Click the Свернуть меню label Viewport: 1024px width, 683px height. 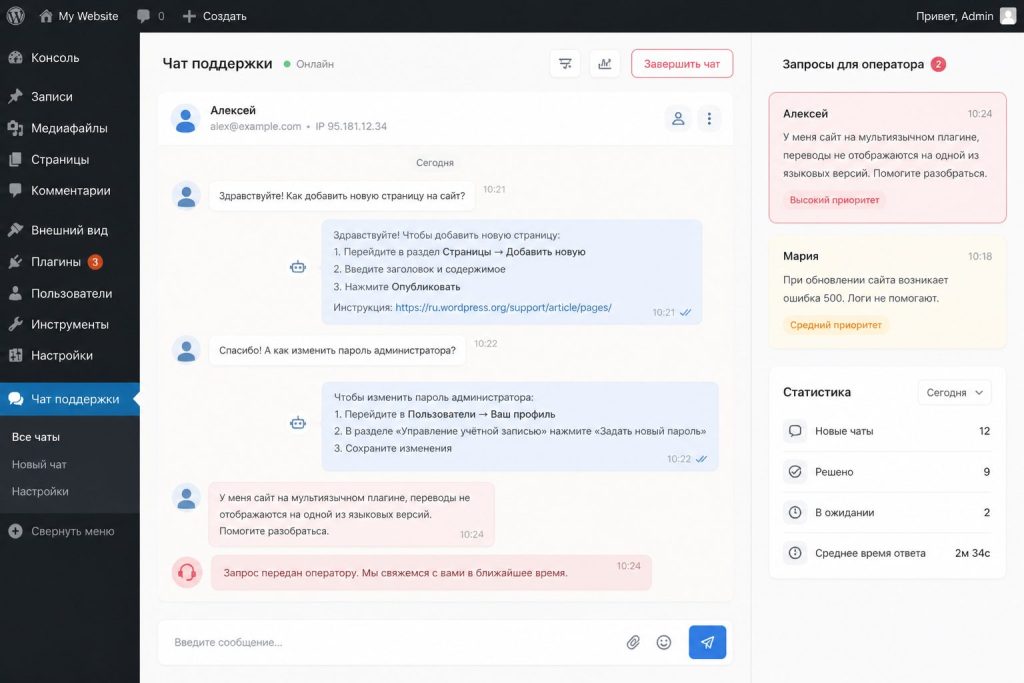tap(72, 532)
